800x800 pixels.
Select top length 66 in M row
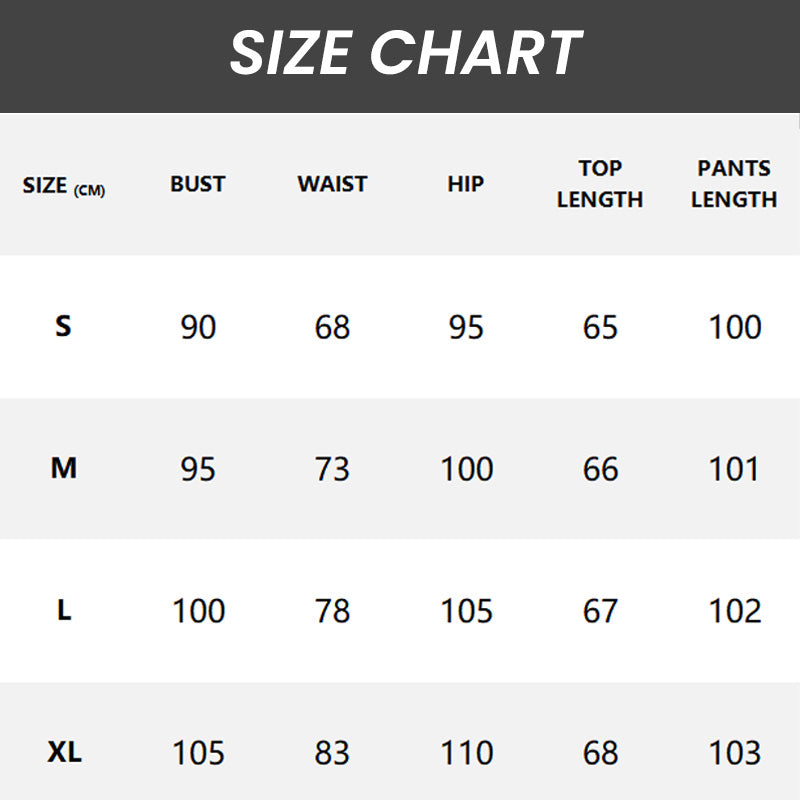pos(600,469)
